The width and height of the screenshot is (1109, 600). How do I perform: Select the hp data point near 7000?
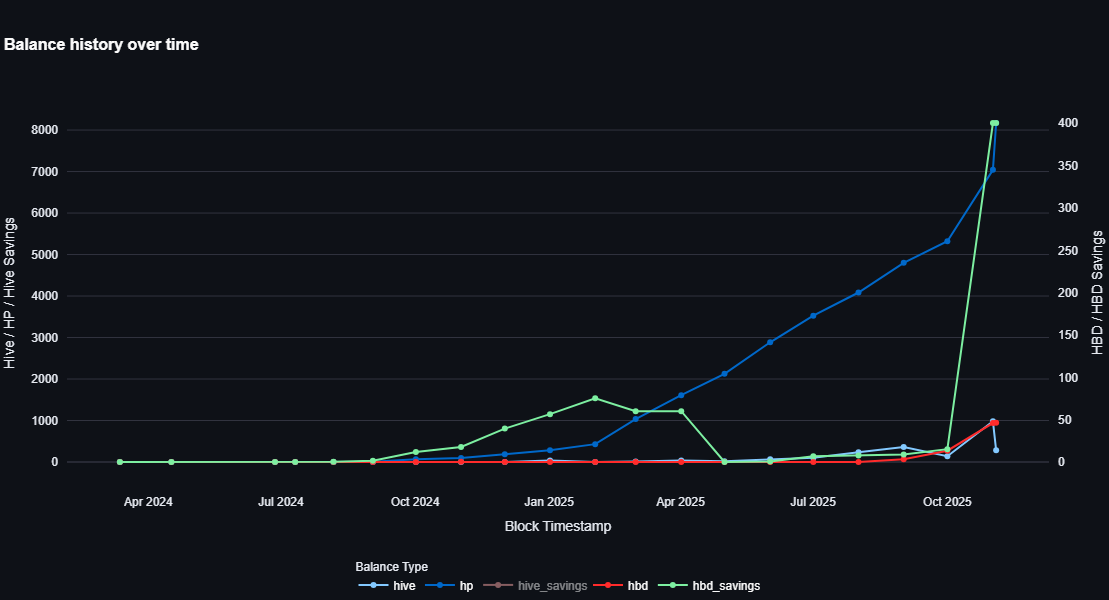(992, 170)
